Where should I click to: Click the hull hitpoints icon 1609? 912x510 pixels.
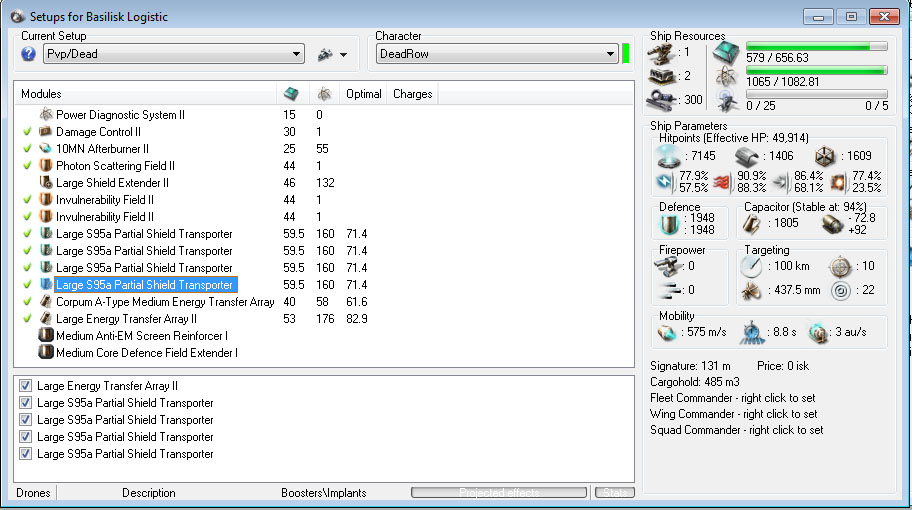[825, 156]
